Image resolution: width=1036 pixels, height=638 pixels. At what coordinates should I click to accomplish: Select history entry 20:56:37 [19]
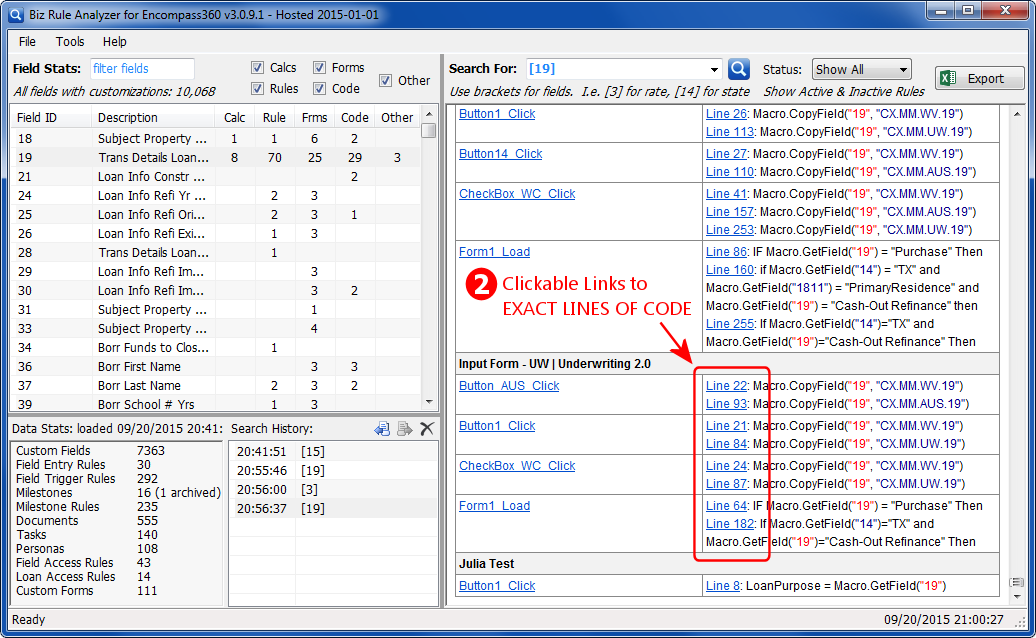pos(333,509)
